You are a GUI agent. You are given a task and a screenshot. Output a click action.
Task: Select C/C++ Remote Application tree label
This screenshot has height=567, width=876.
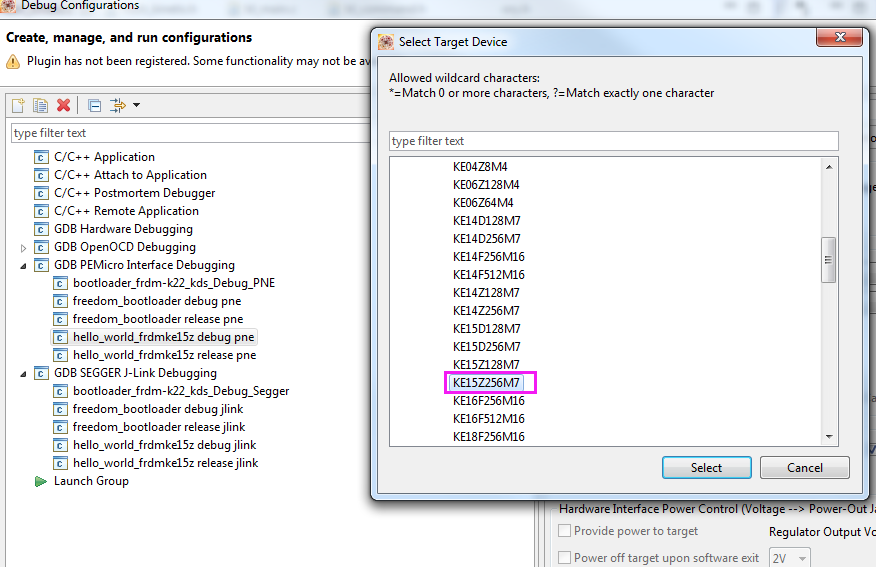(x=126, y=211)
